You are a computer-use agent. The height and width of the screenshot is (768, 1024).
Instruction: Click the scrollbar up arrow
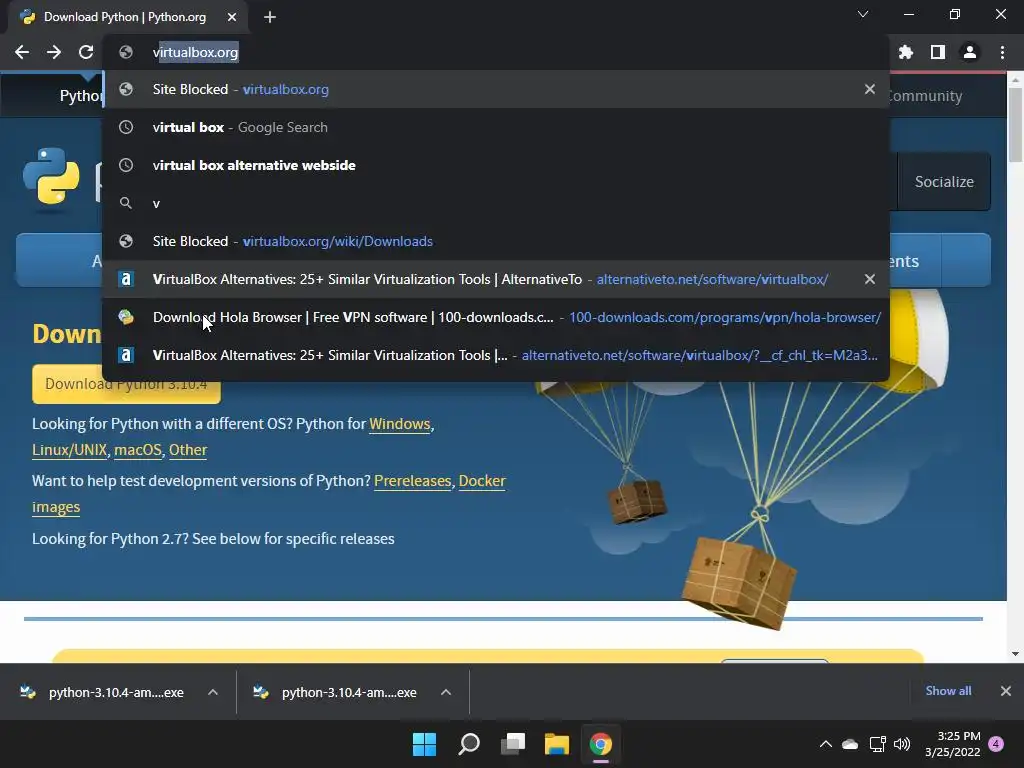click(x=1015, y=80)
